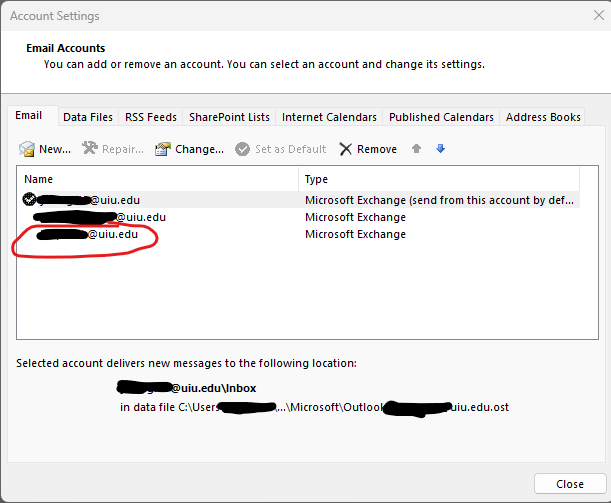The width and height of the screenshot is (611, 503).
Task: Open Change account settings from toolbar
Action: tap(163, 149)
